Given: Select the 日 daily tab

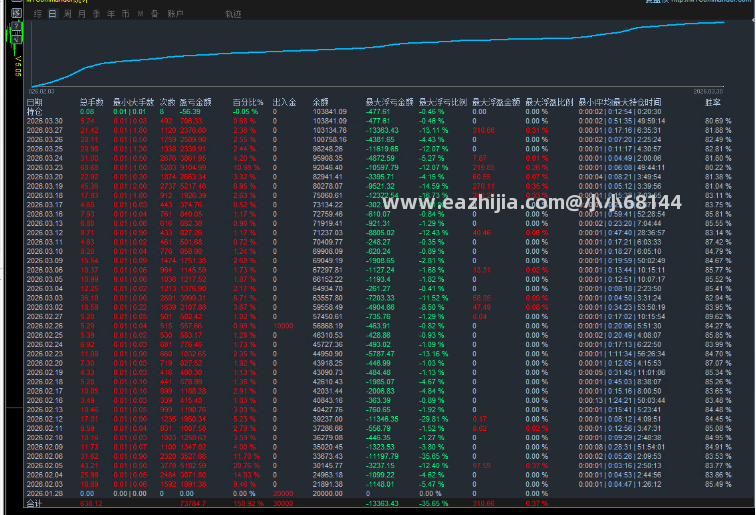Looking at the screenshot, I should coord(52,14).
